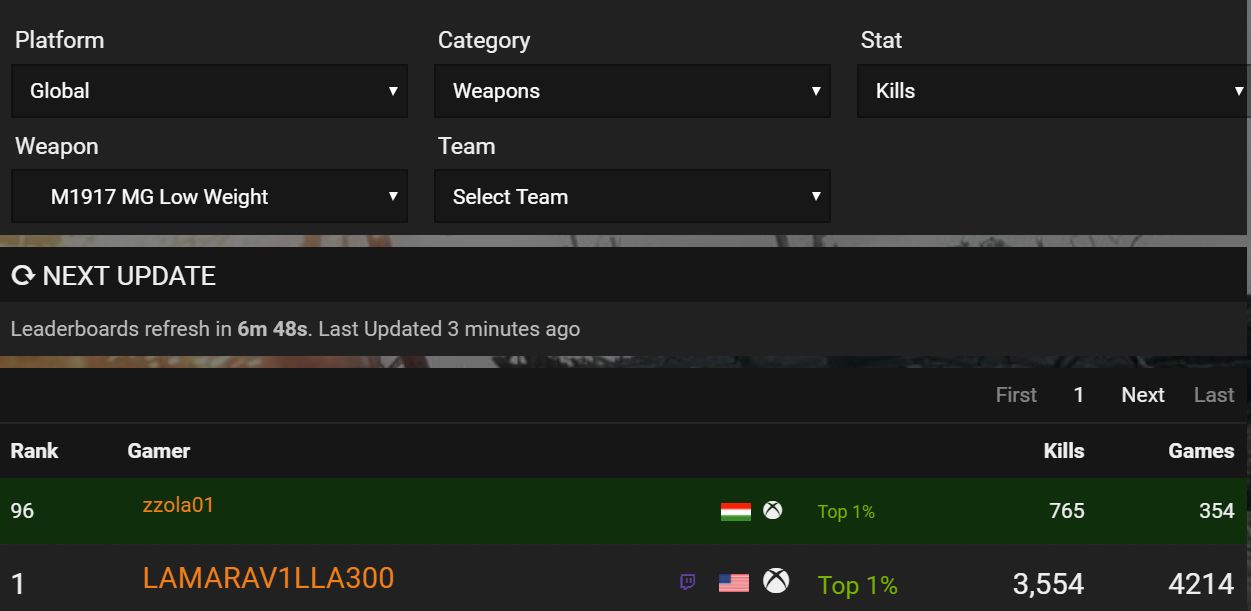Expand the Select Team dropdown
This screenshot has height=611, width=1251.
coord(632,196)
